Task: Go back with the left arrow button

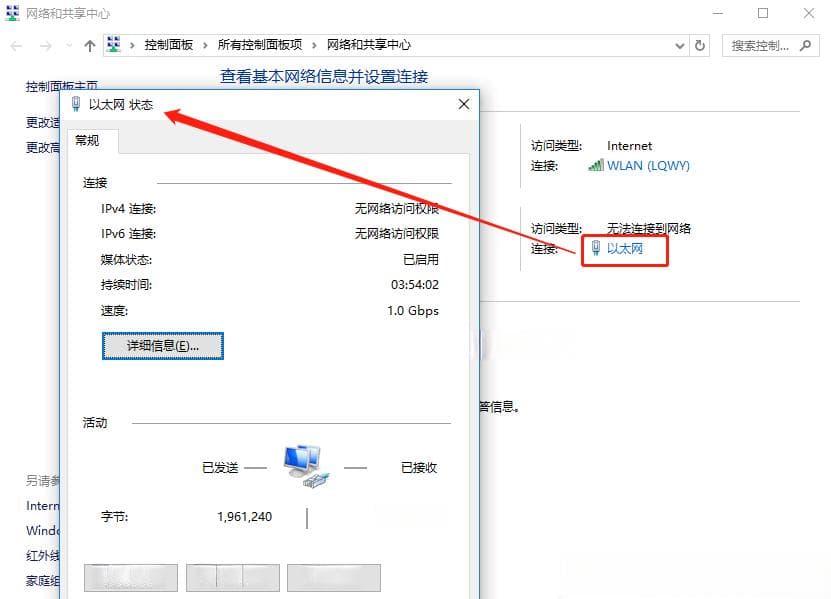Action: coord(16,46)
